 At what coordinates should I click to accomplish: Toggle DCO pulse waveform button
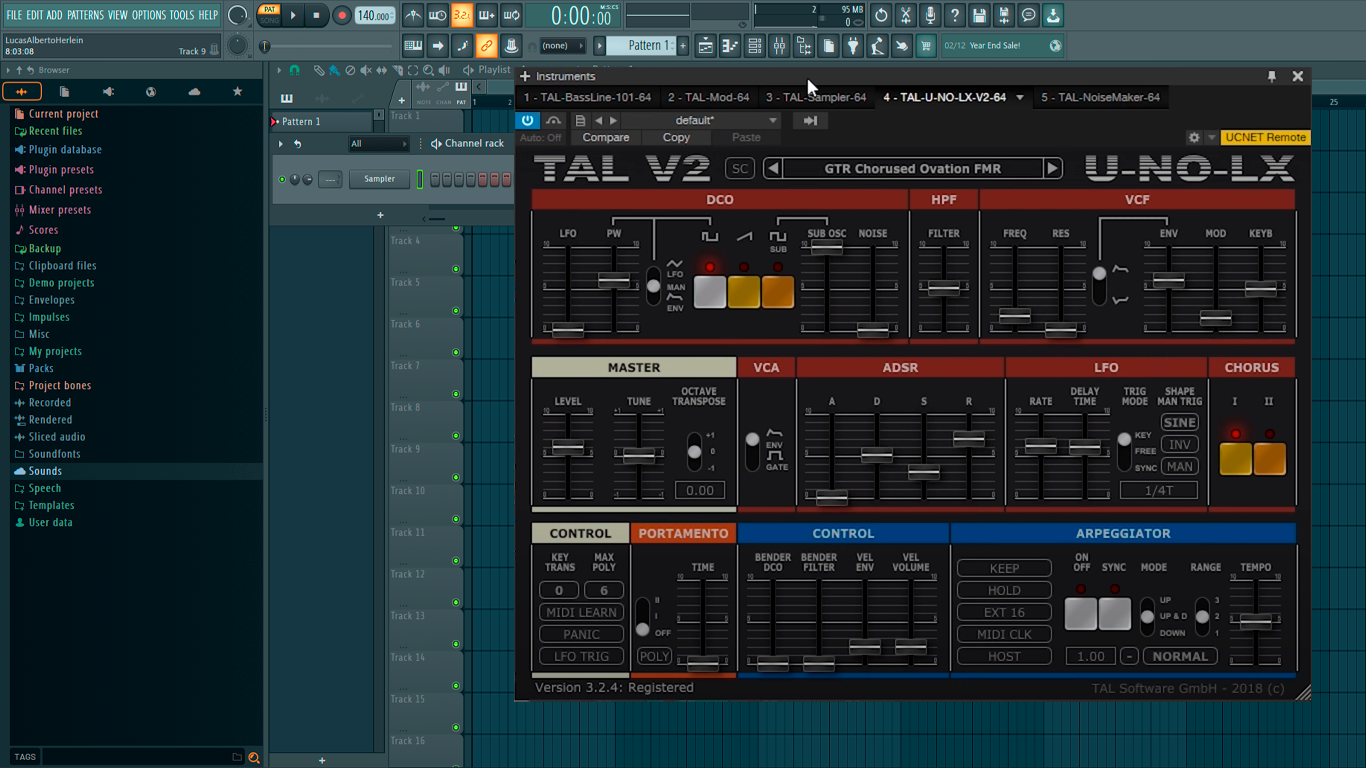tap(710, 292)
